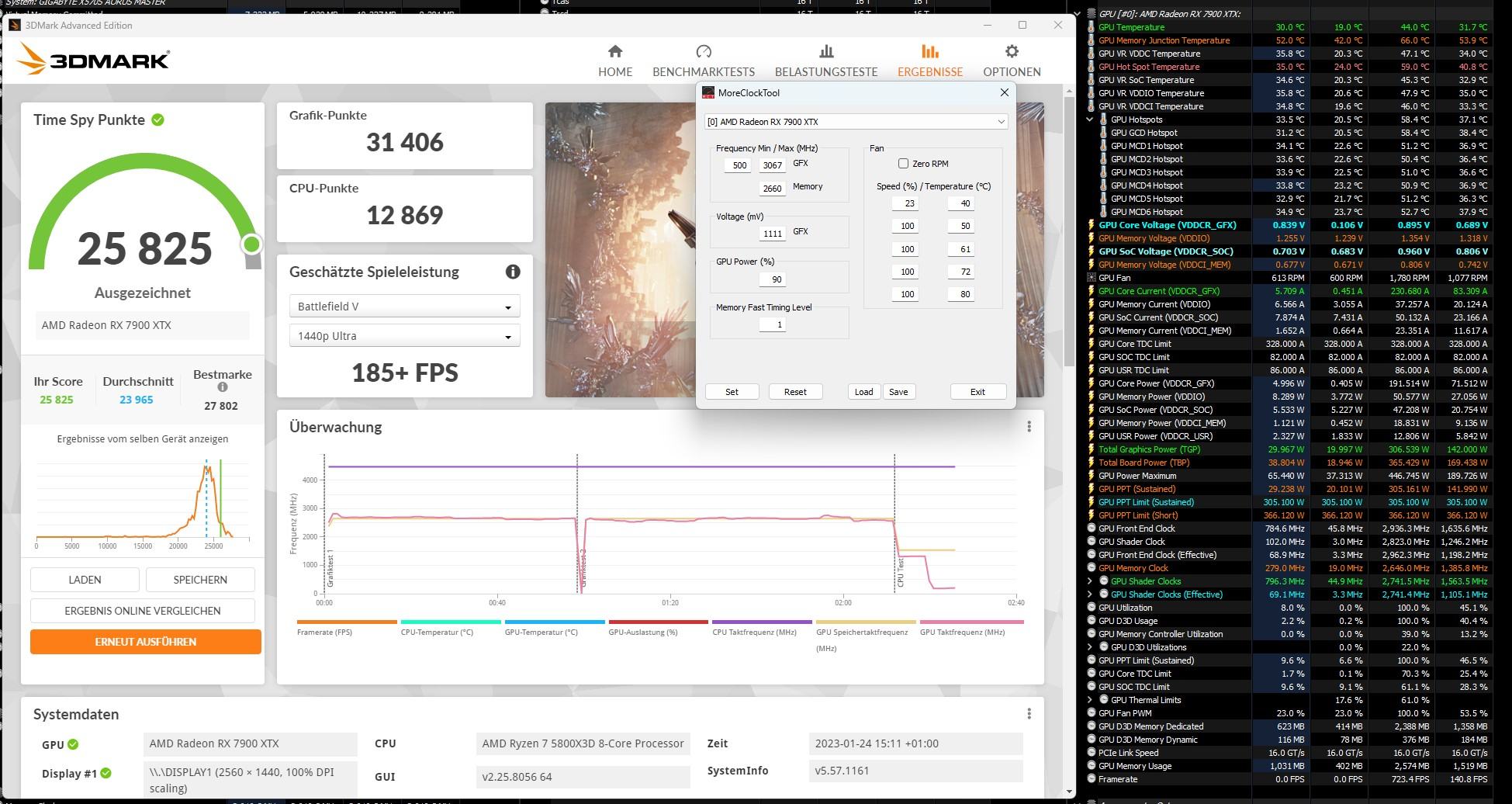Click the Total Graphics Power lightning icon
The width and height of the screenshot is (1512, 804).
coord(1091,449)
